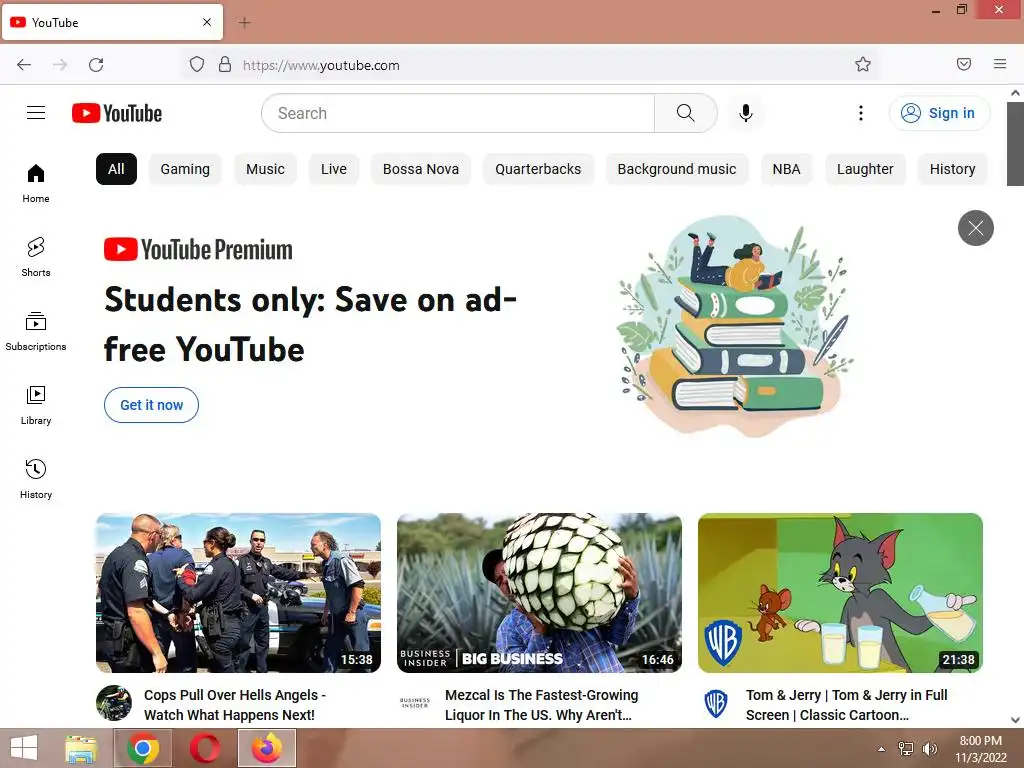Select the NBA filter chip

click(x=786, y=169)
